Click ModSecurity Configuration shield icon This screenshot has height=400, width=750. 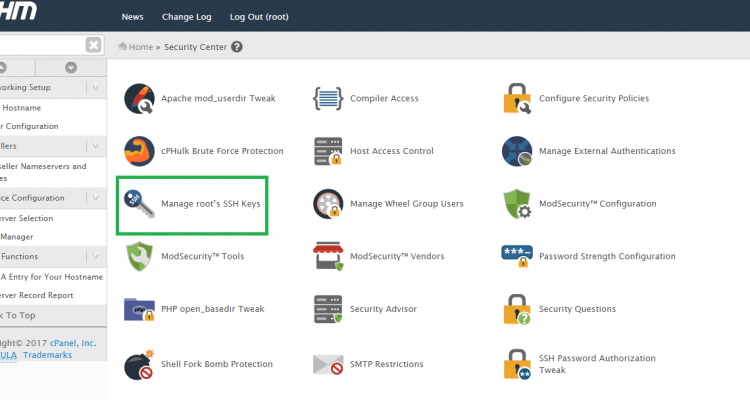[x=517, y=204]
